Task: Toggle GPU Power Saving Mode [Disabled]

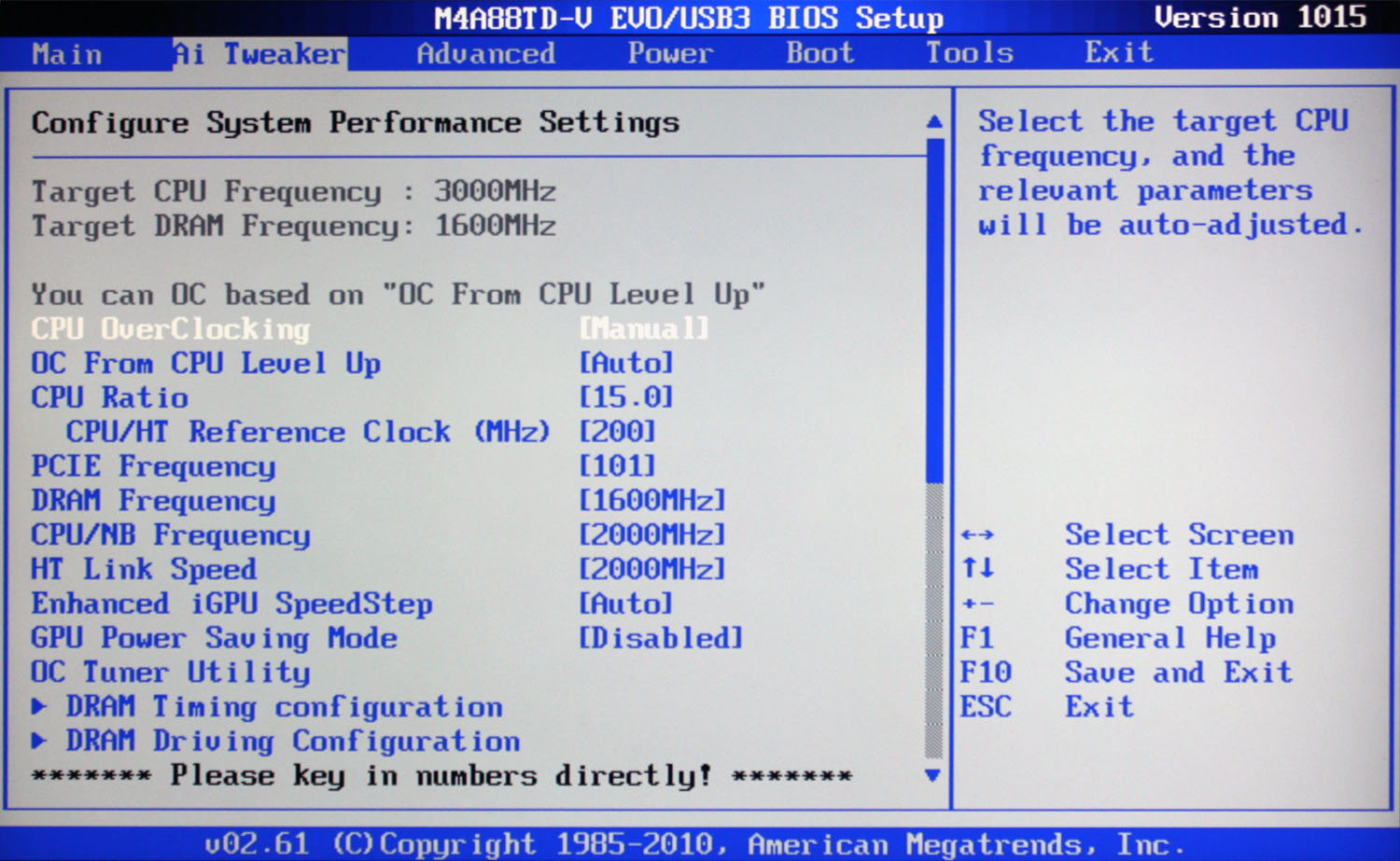Action: [x=661, y=638]
